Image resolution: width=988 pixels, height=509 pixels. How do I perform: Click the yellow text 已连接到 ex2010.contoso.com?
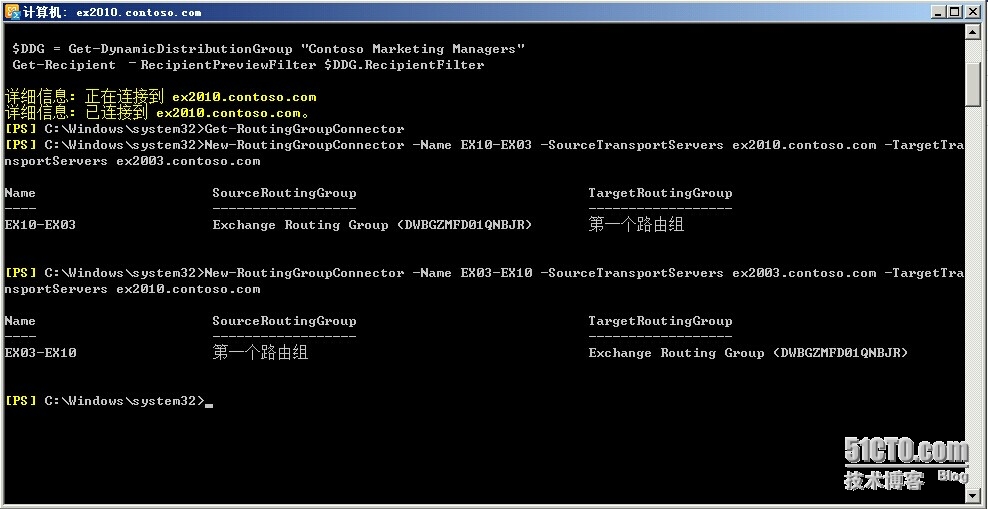(x=197, y=113)
